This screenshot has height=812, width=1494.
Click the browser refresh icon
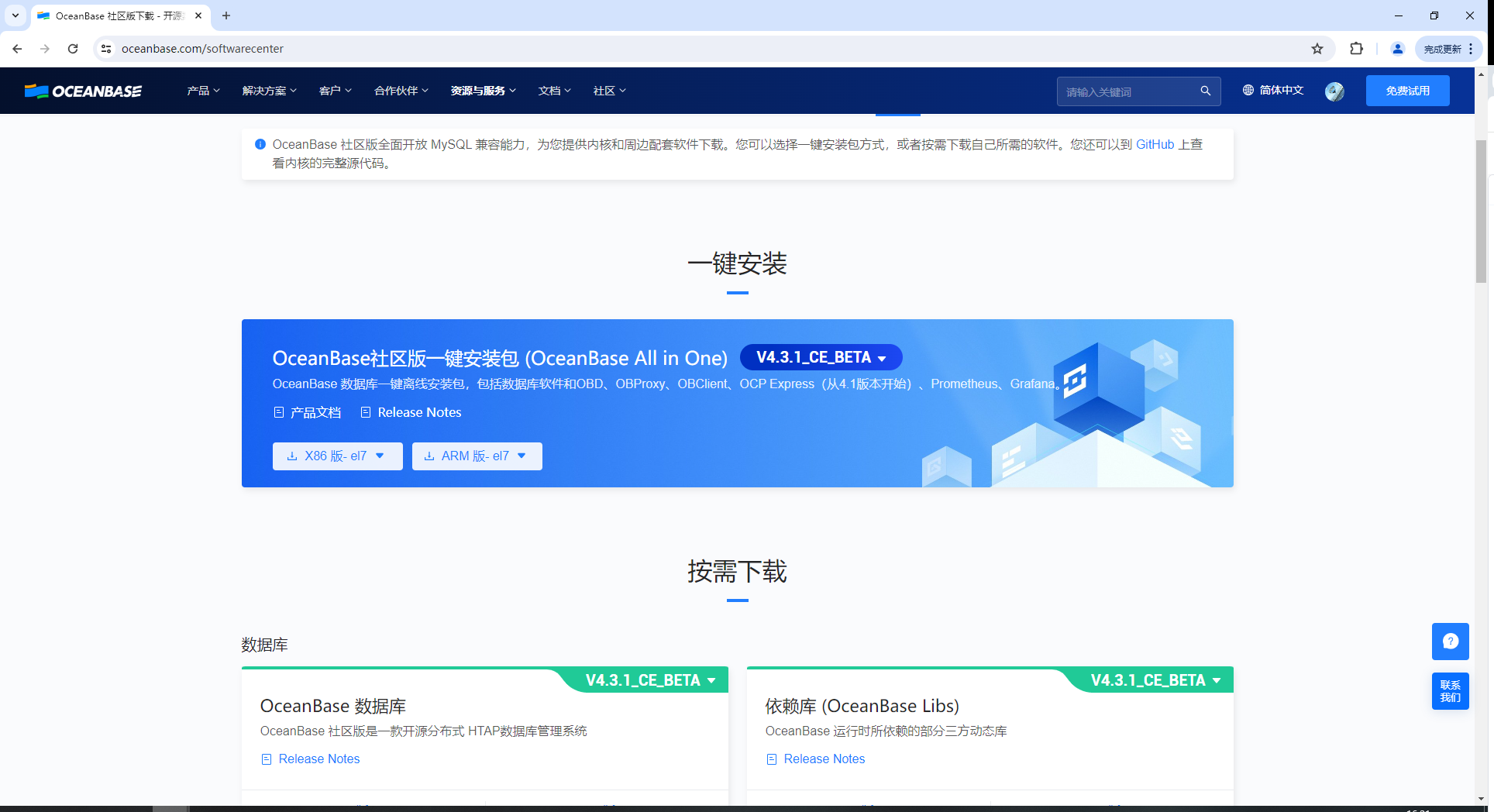tap(73, 48)
